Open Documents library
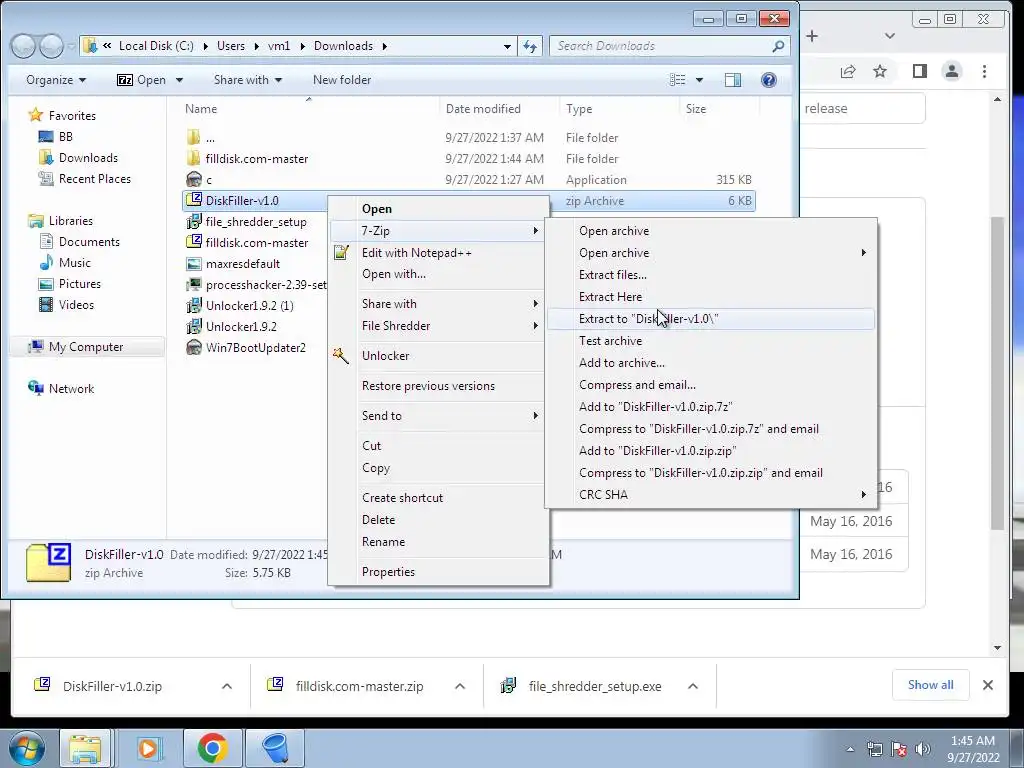Screen dimensions: 1024x768 point(80,242)
